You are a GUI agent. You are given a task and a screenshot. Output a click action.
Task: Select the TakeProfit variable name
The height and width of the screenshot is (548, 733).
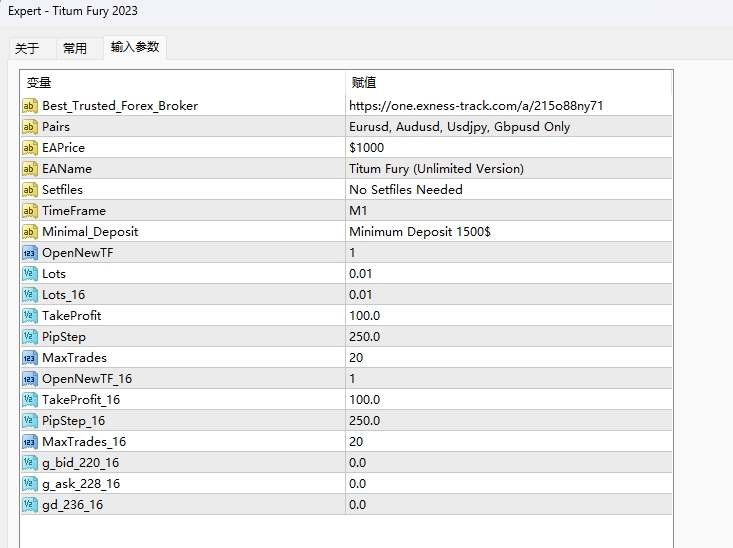72,316
